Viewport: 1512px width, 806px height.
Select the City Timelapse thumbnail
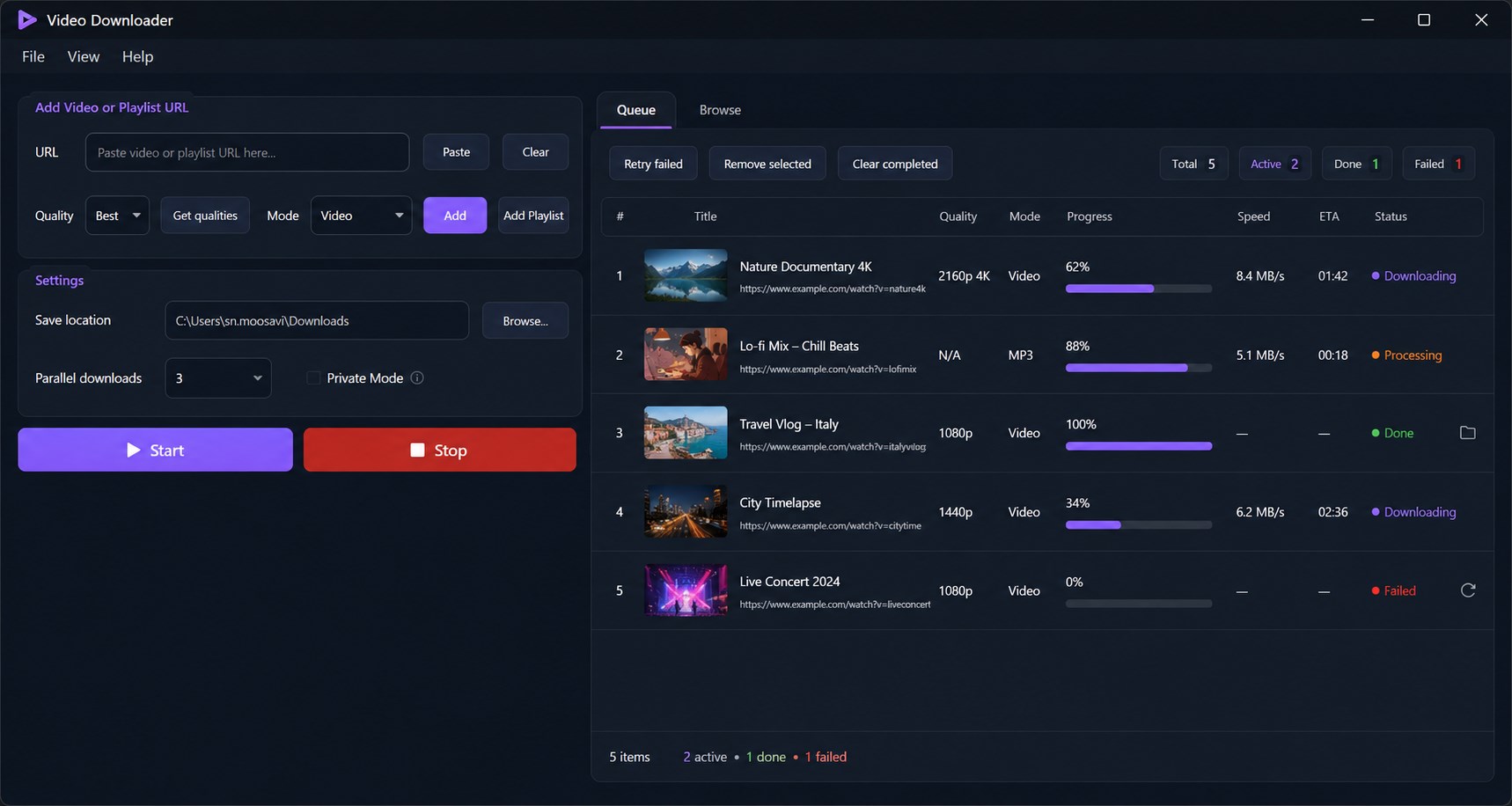(x=686, y=511)
